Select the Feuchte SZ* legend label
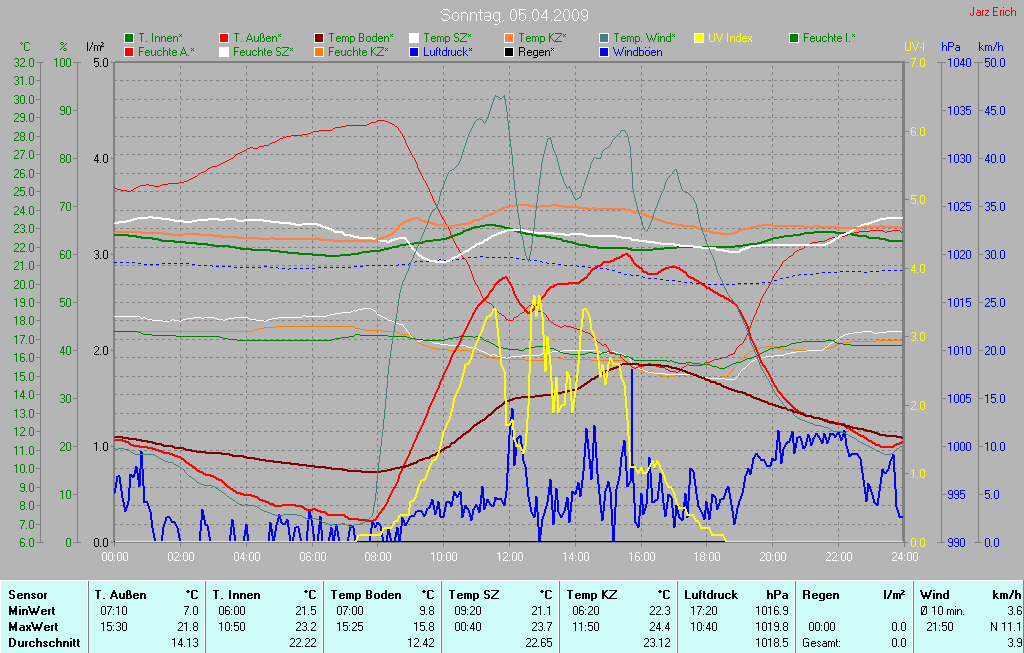 click(x=263, y=52)
